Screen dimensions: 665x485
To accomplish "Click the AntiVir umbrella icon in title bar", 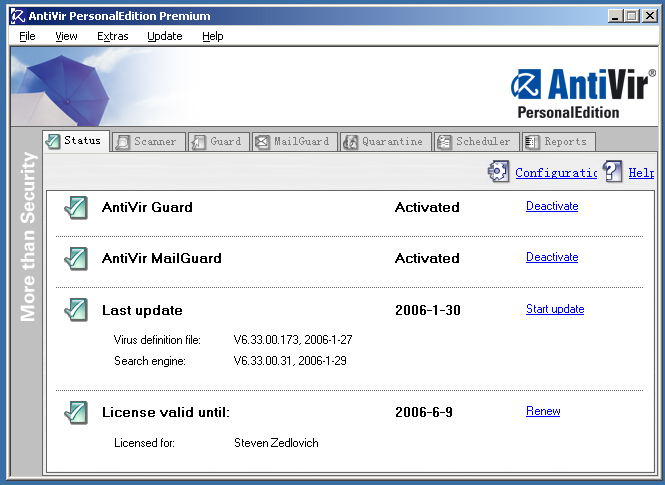I will point(18,16).
